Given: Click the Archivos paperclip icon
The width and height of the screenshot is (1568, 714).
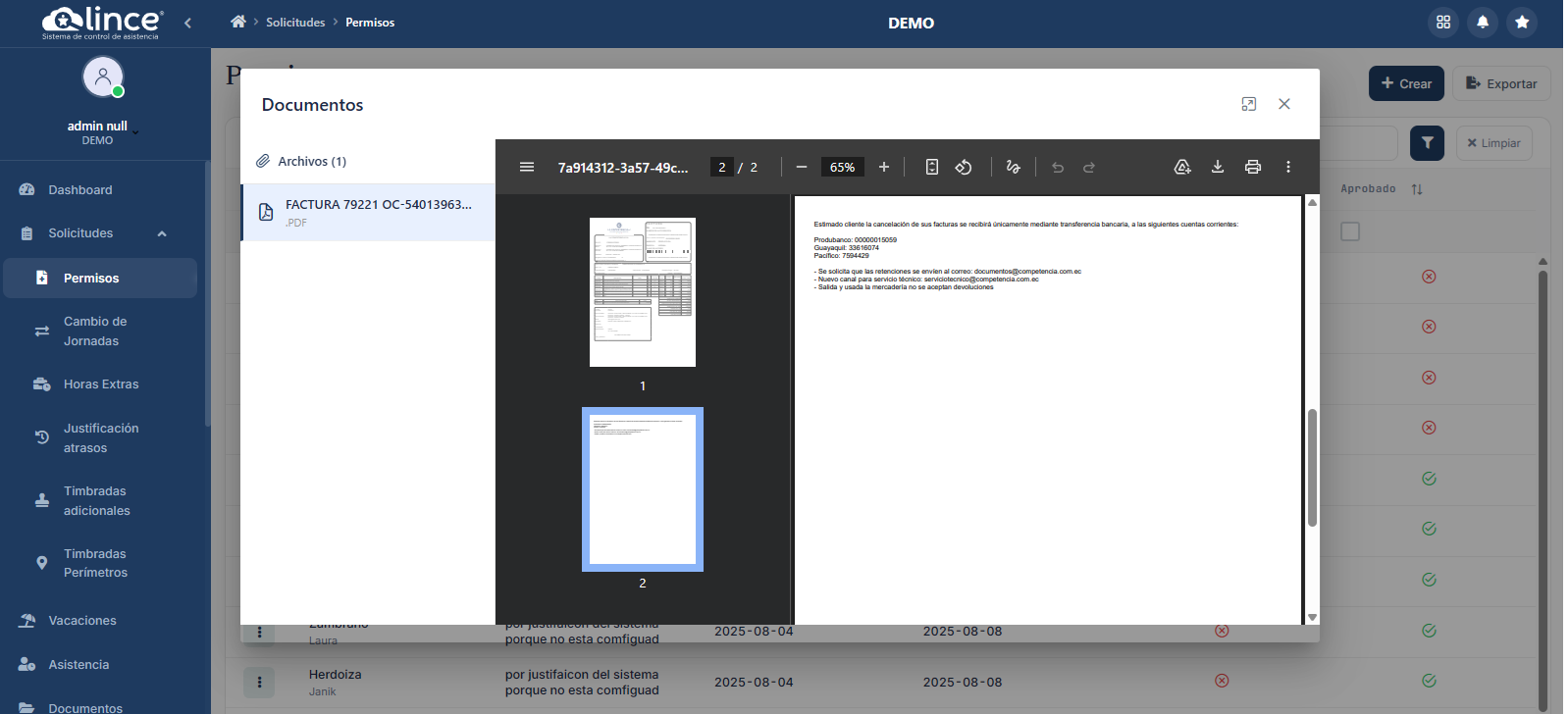Looking at the screenshot, I should click(x=263, y=161).
